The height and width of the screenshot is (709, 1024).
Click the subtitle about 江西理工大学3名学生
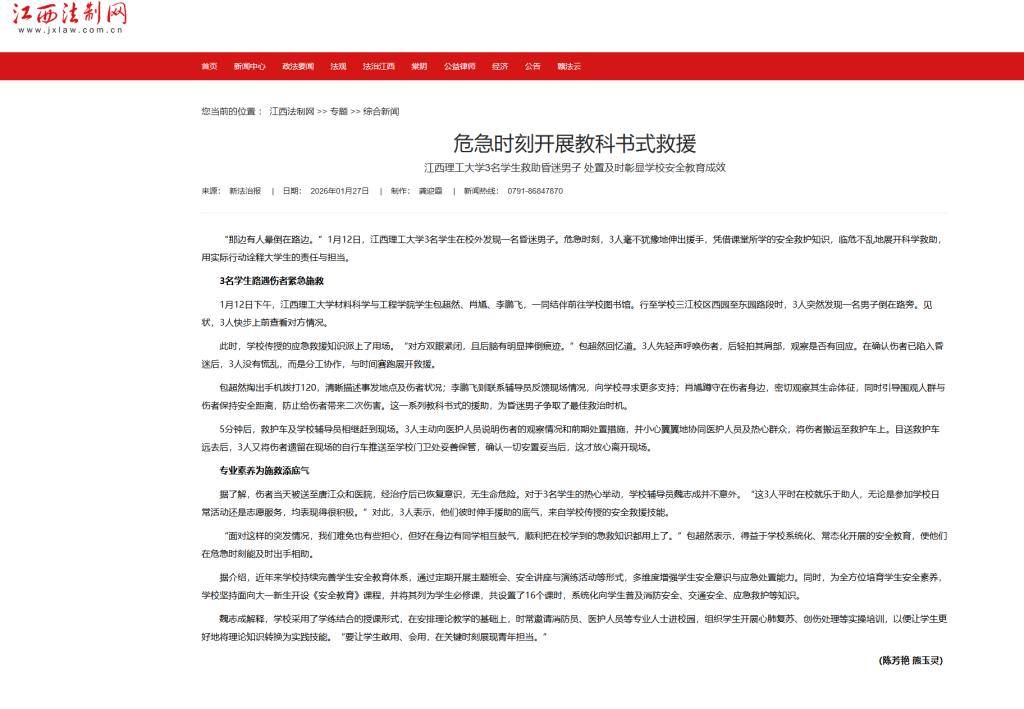click(x=574, y=168)
